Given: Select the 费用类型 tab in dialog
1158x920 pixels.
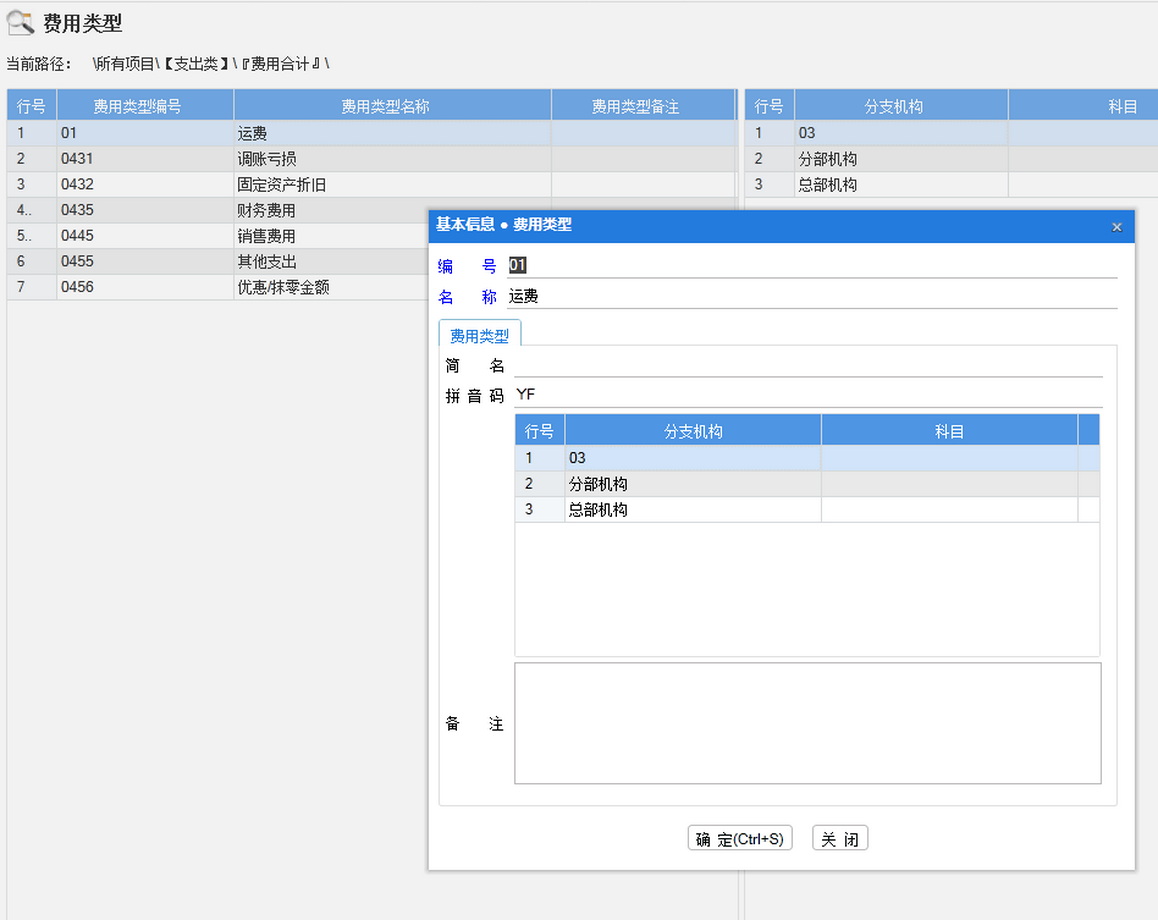Looking at the screenshot, I should point(480,336).
